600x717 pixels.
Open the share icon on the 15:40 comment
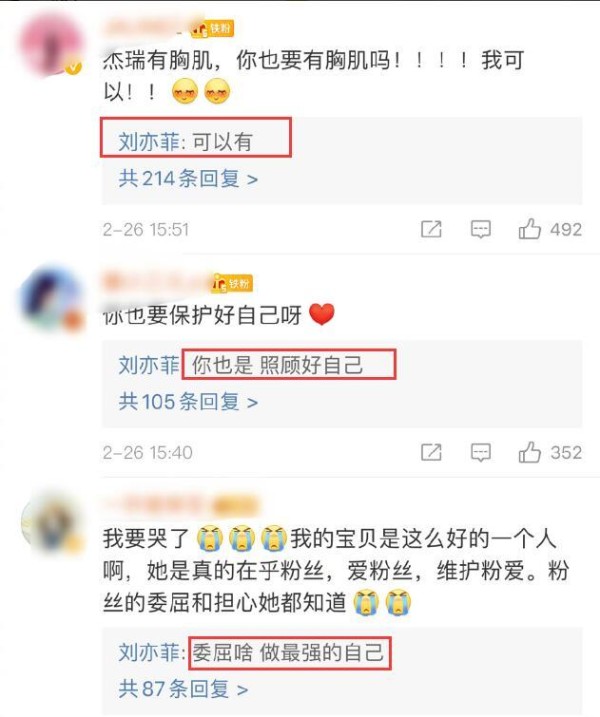(431, 452)
